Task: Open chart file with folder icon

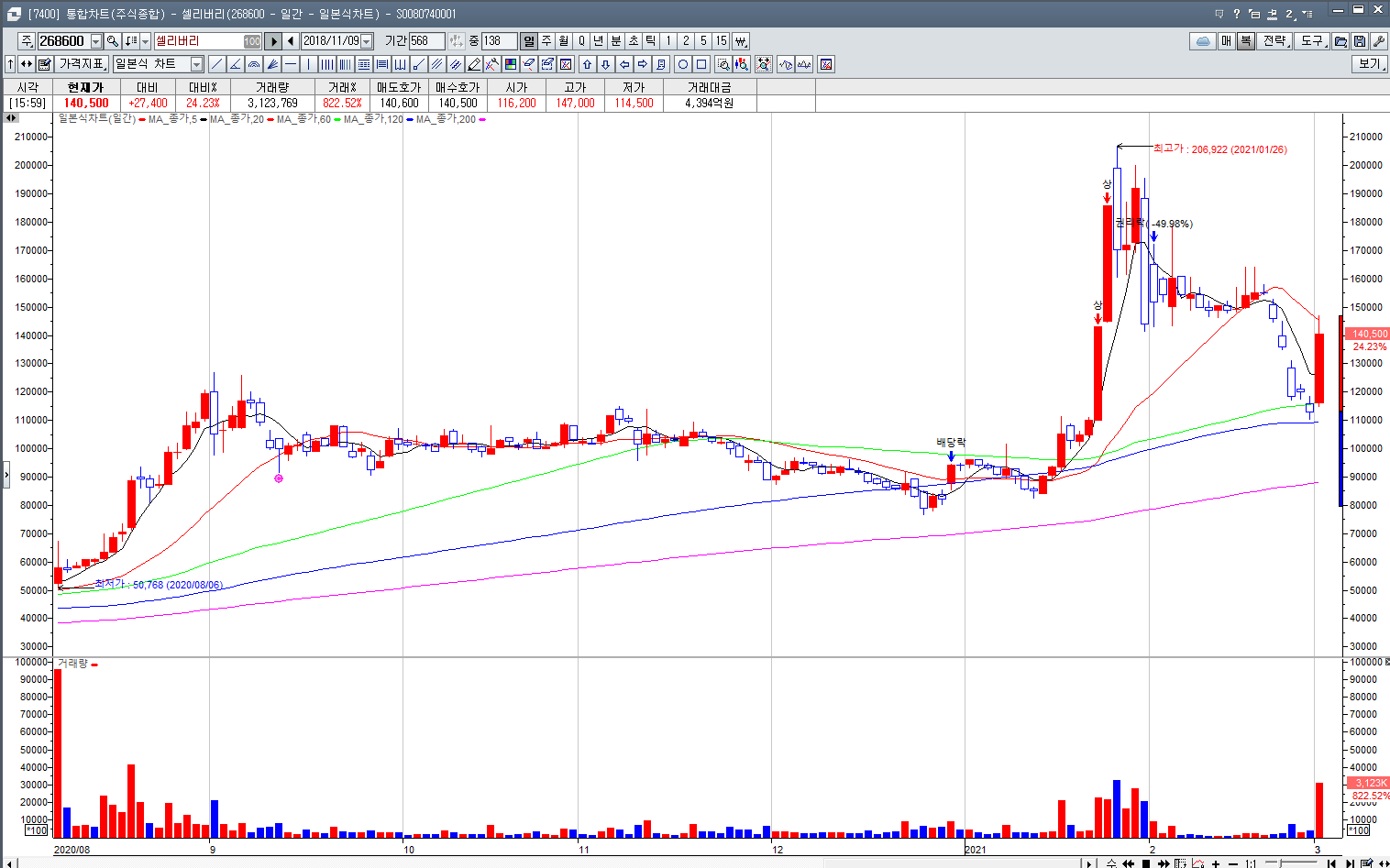Action: [x=1340, y=41]
